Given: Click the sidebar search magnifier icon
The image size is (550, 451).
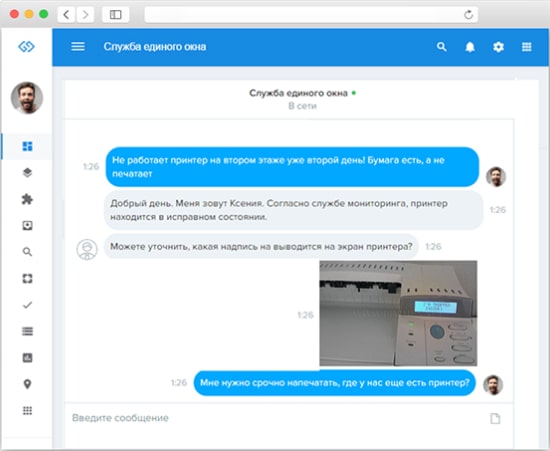Looking at the screenshot, I should (x=27, y=252).
